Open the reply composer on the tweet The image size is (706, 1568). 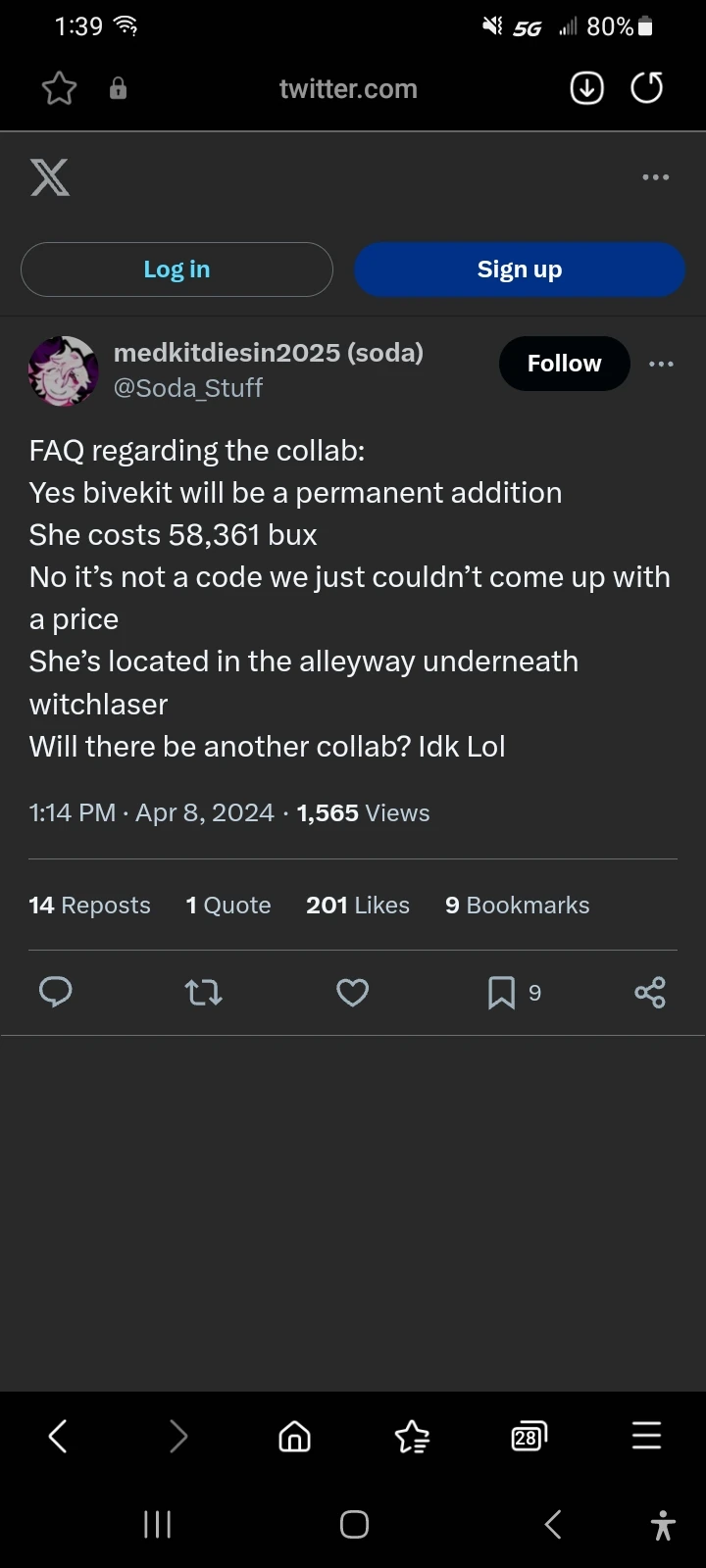click(x=56, y=993)
